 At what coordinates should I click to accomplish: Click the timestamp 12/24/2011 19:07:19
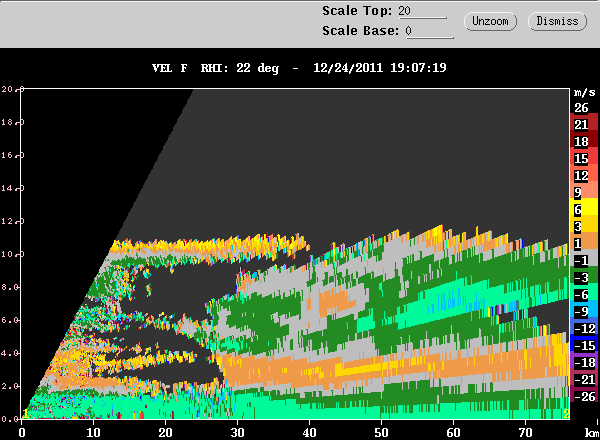click(380, 68)
